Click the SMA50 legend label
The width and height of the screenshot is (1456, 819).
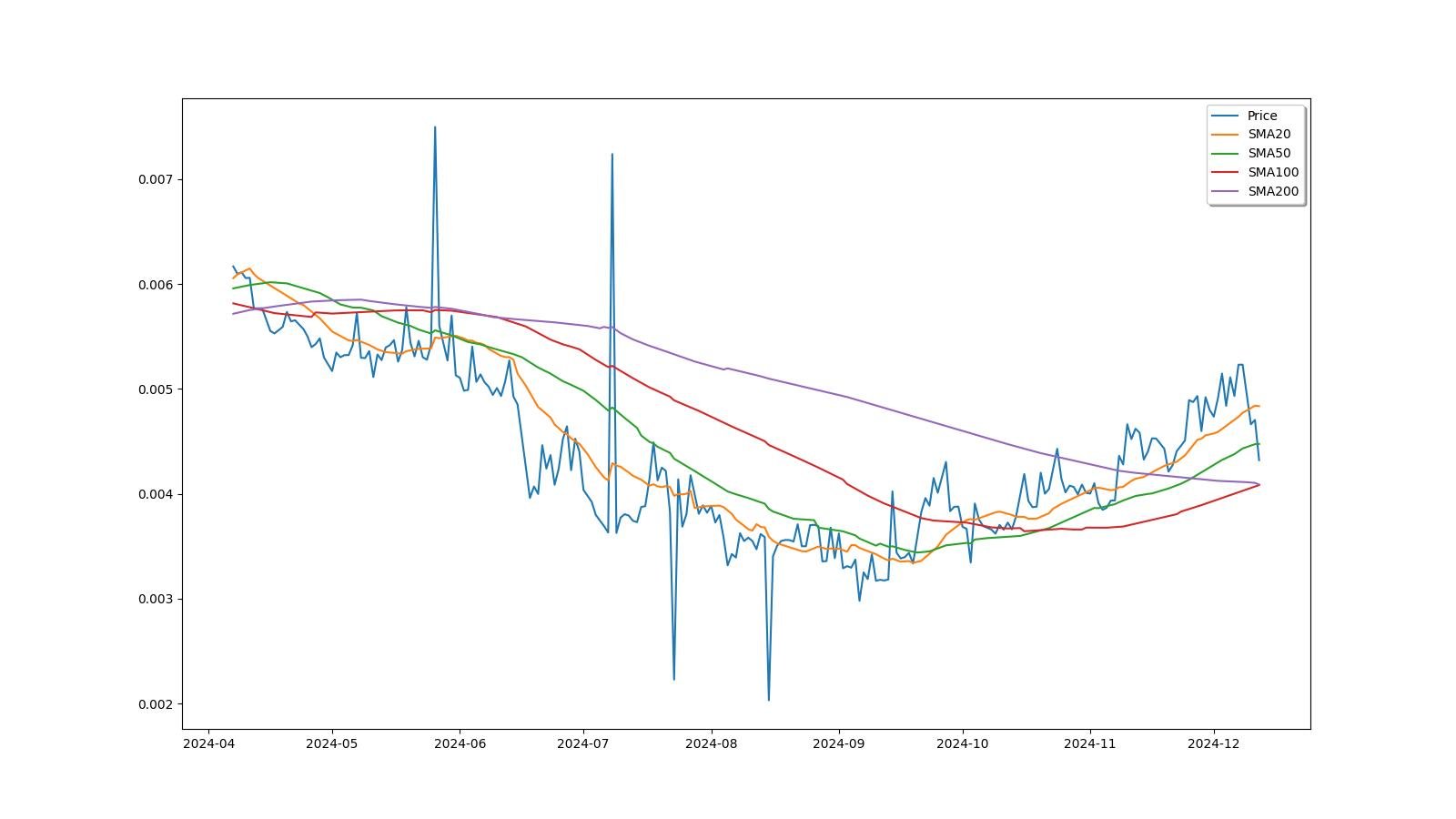(1269, 154)
